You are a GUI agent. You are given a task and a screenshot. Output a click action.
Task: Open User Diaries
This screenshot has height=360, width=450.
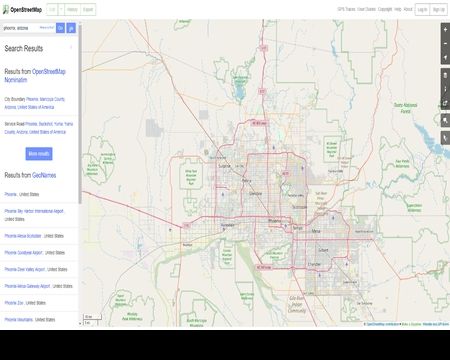point(366,9)
